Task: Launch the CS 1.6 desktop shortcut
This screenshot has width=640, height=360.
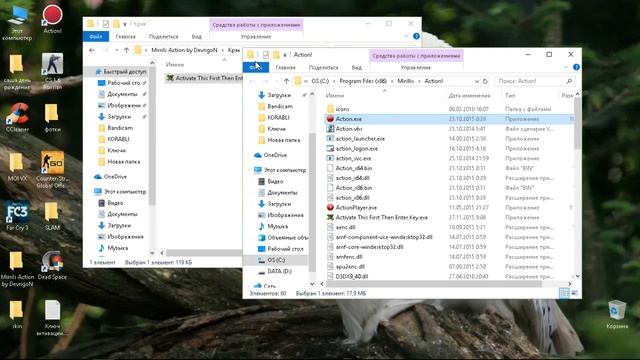Action: tap(52, 71)
